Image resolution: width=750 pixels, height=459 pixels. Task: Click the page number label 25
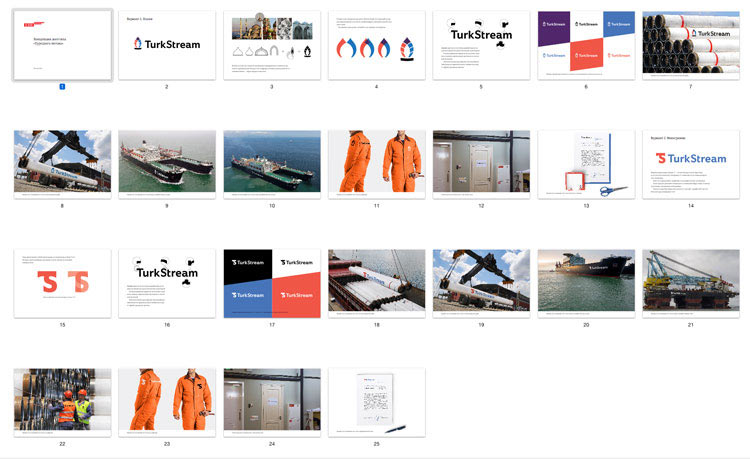(376, 444)
